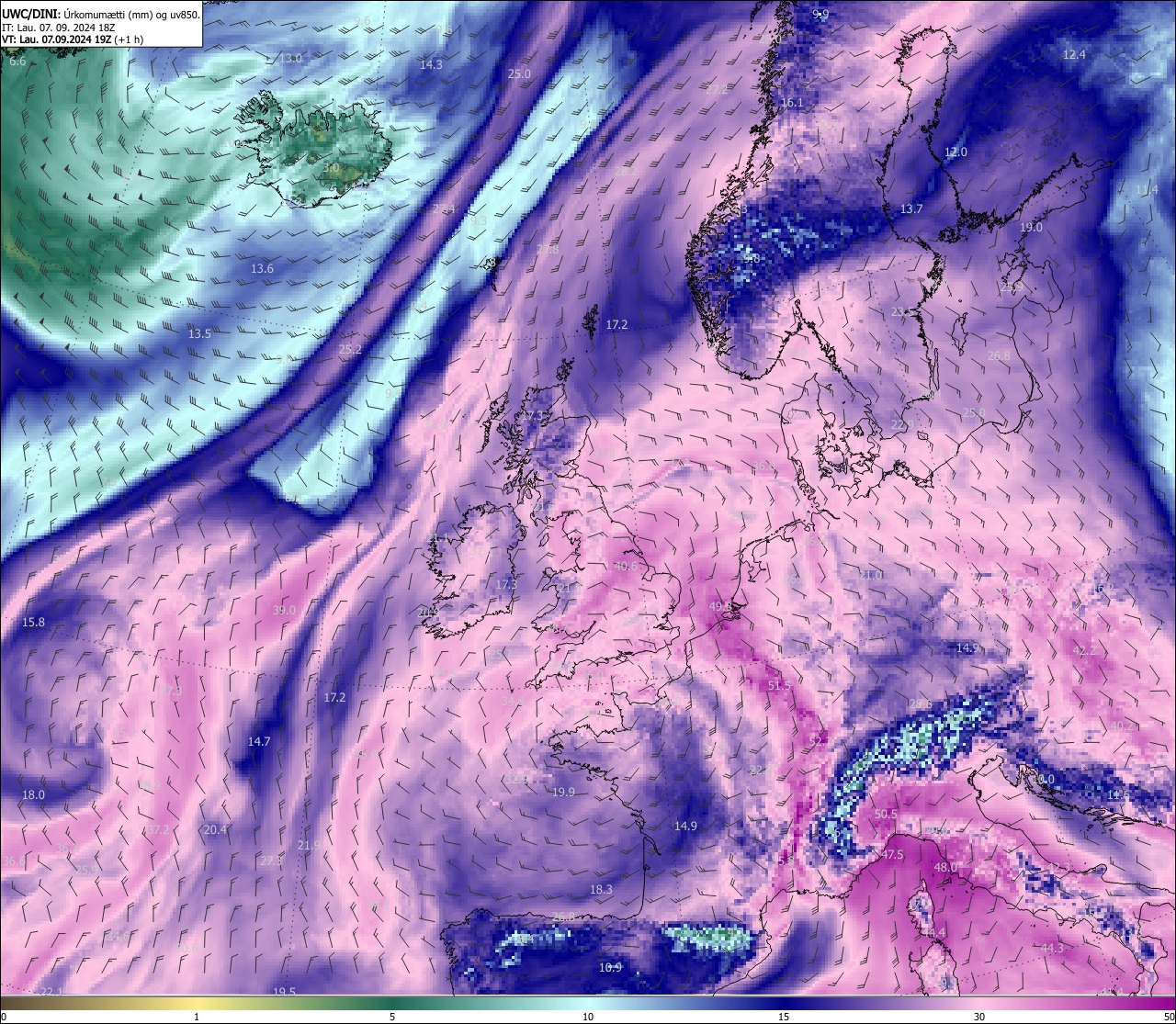This screenshot has height=1024, width=1176.
Task: Click the "18.0" value on the map
Action: coord(33,795)
